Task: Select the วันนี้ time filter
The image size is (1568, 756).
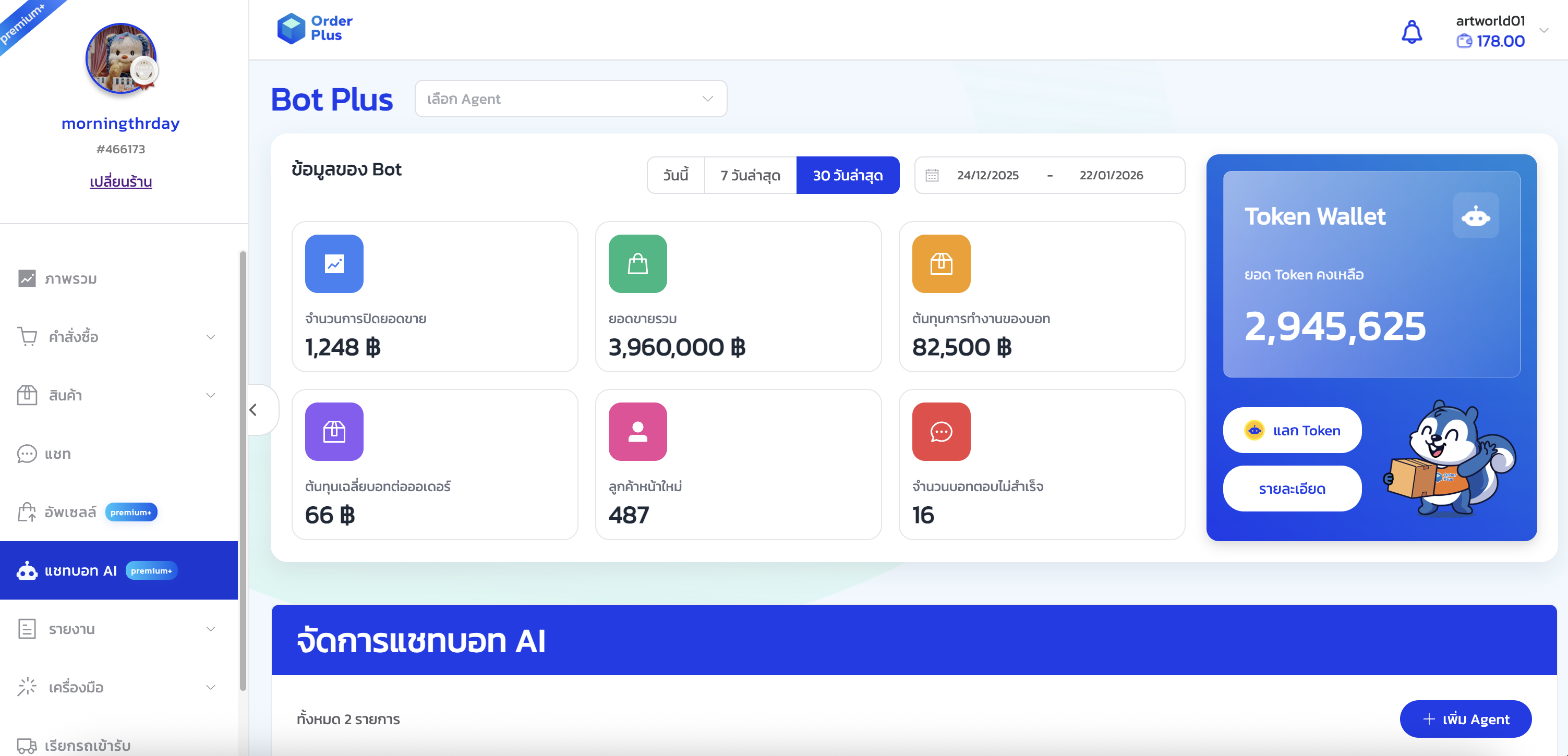Action: click(675, 175)
